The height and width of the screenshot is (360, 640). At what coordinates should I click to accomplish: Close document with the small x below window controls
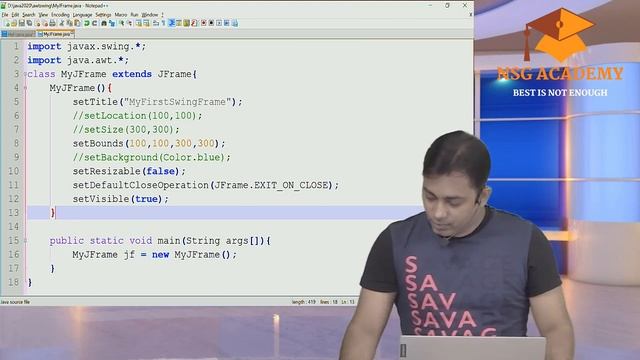tap(470, 15)
